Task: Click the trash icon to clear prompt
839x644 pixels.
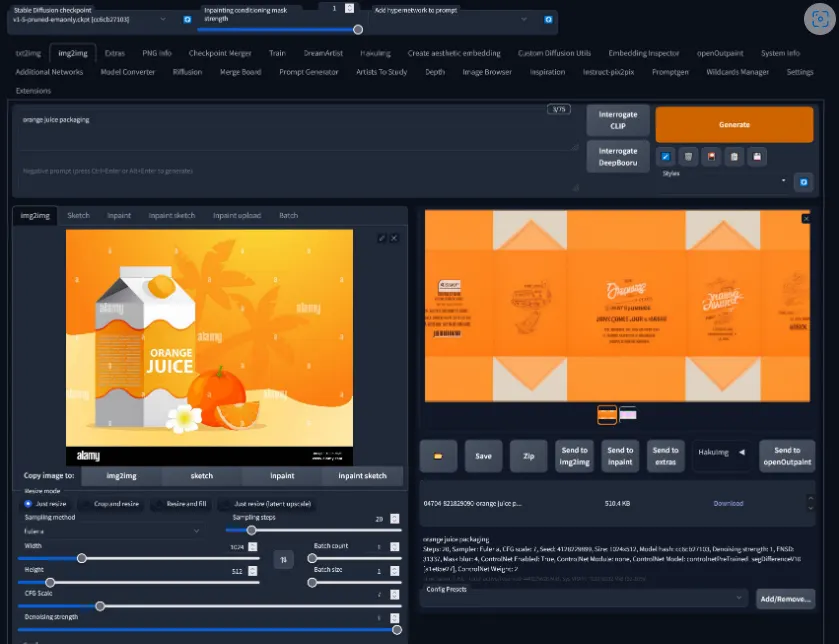Action: [688, 156]
